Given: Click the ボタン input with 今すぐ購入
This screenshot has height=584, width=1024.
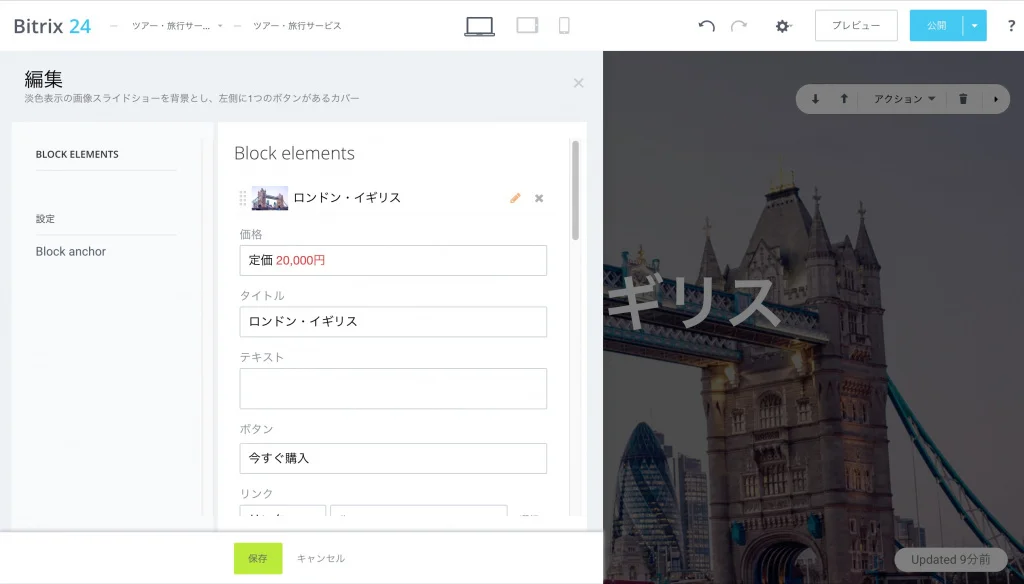Looking at the screenshot, I should click(x=393, y=459).
